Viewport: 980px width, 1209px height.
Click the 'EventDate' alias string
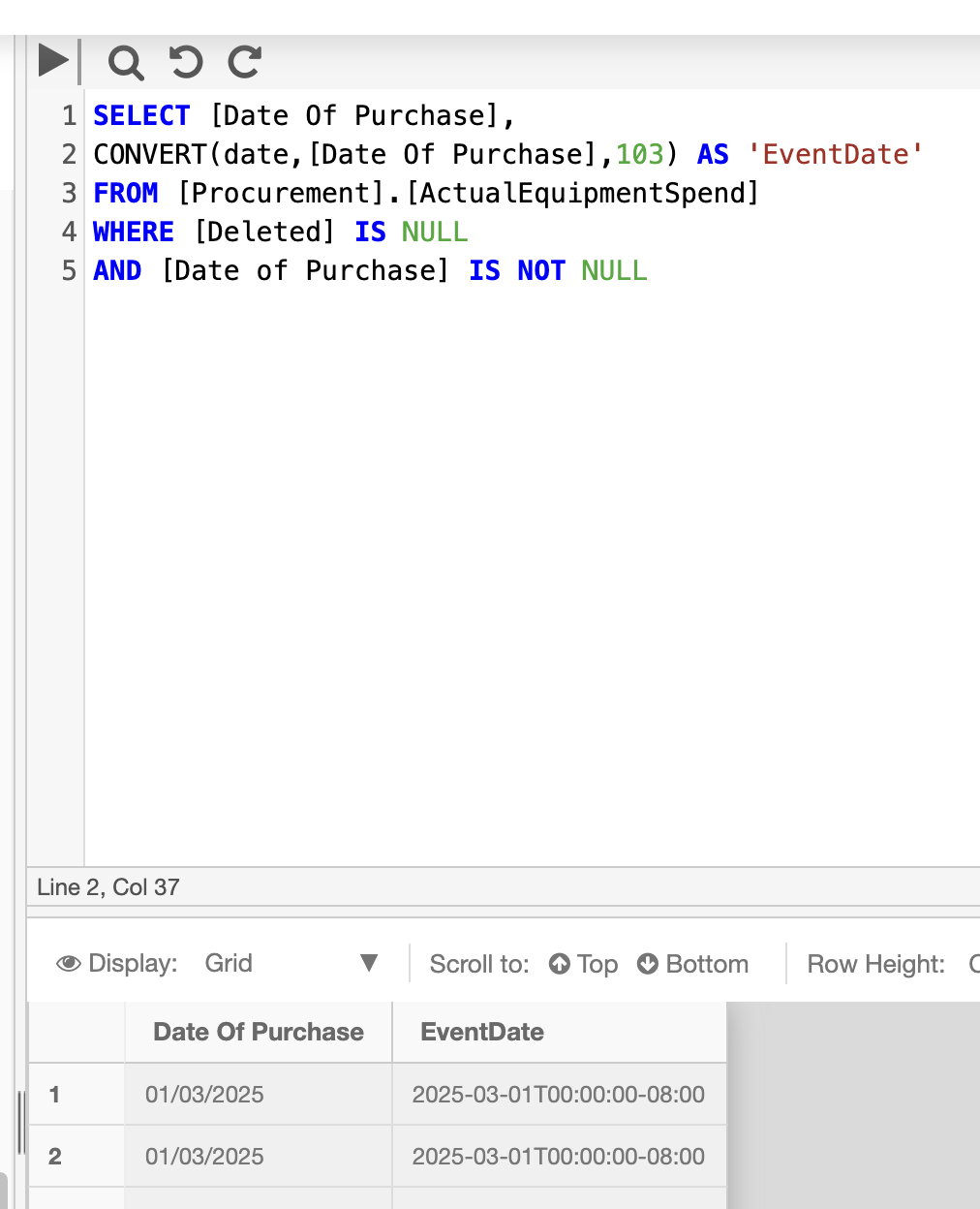click(836, 154)
